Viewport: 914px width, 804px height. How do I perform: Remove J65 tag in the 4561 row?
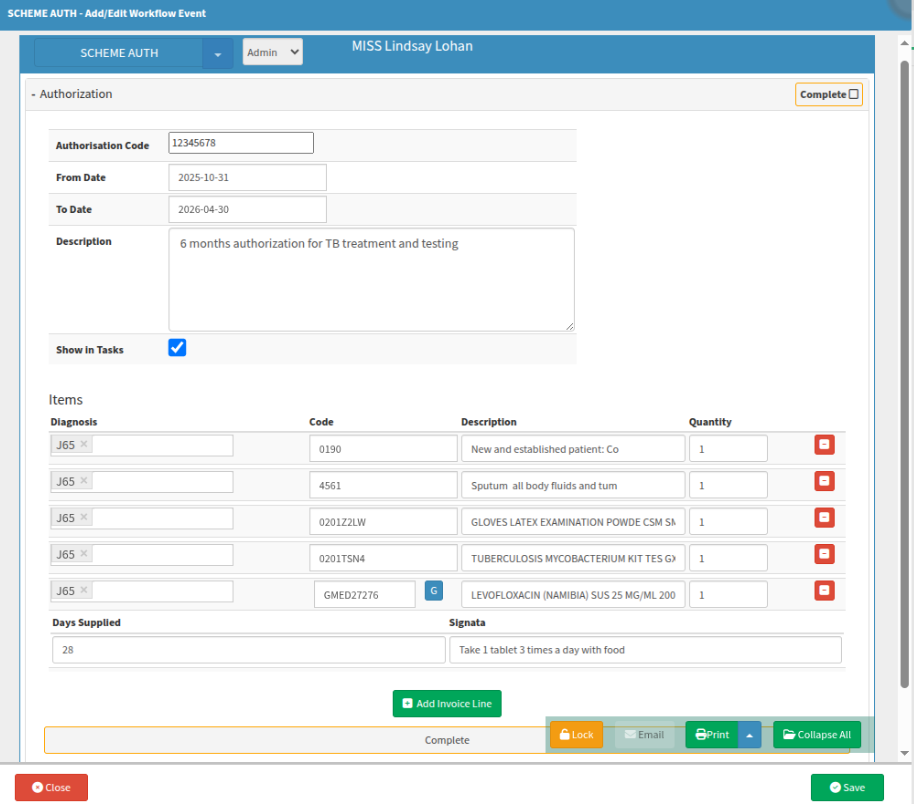click(84, 480)
